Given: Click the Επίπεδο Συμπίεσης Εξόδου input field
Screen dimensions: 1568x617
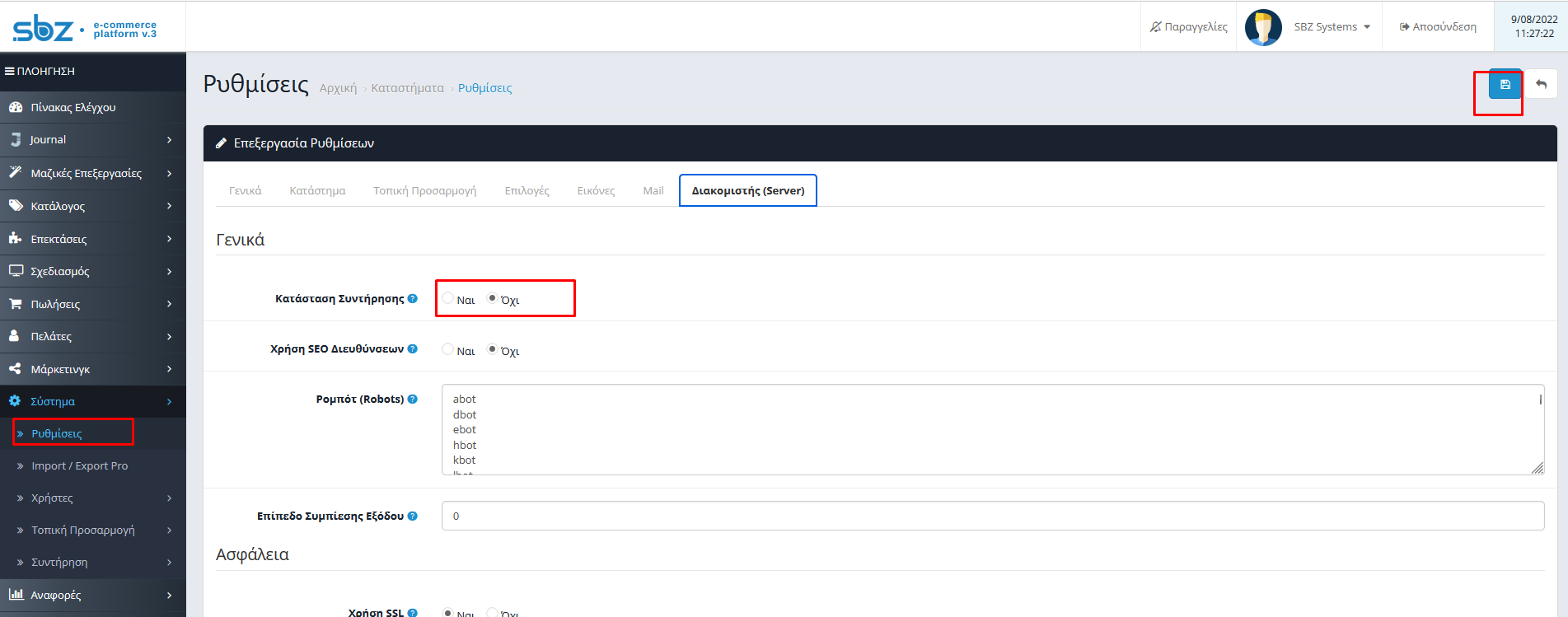Looking at the screenshot, I should (x=992, y=517).
